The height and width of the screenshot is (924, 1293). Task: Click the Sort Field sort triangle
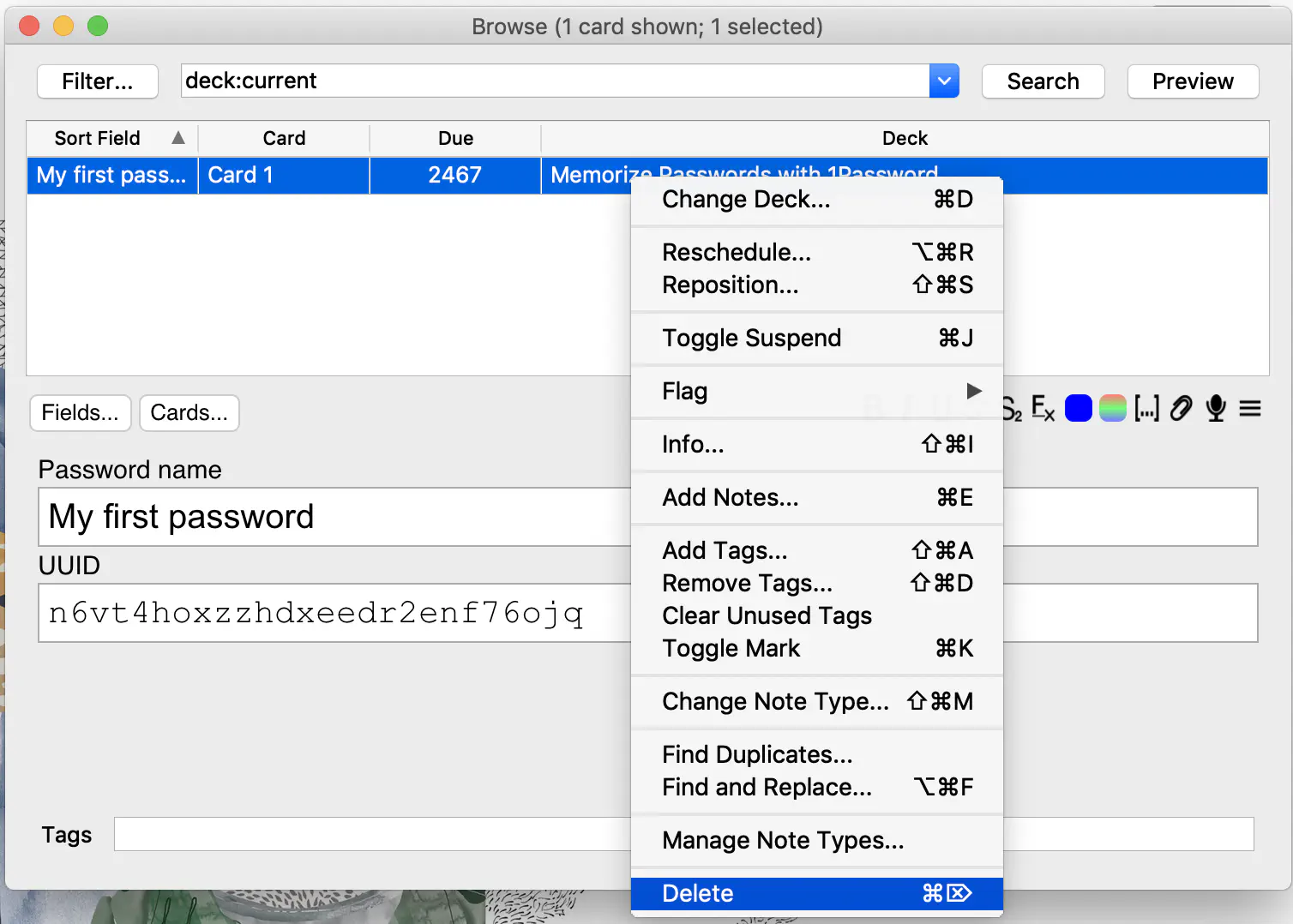(x=178, y=137)
